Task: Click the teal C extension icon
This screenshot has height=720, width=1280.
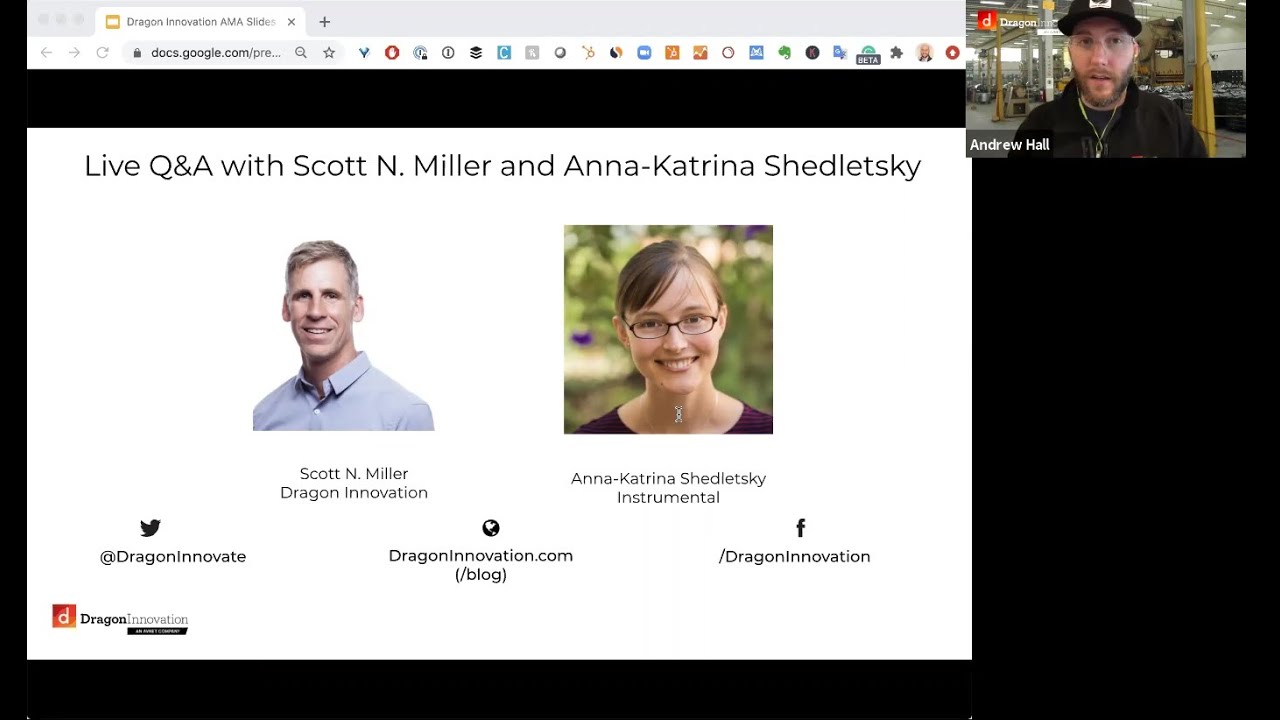Action: click(x=504, y=53)
